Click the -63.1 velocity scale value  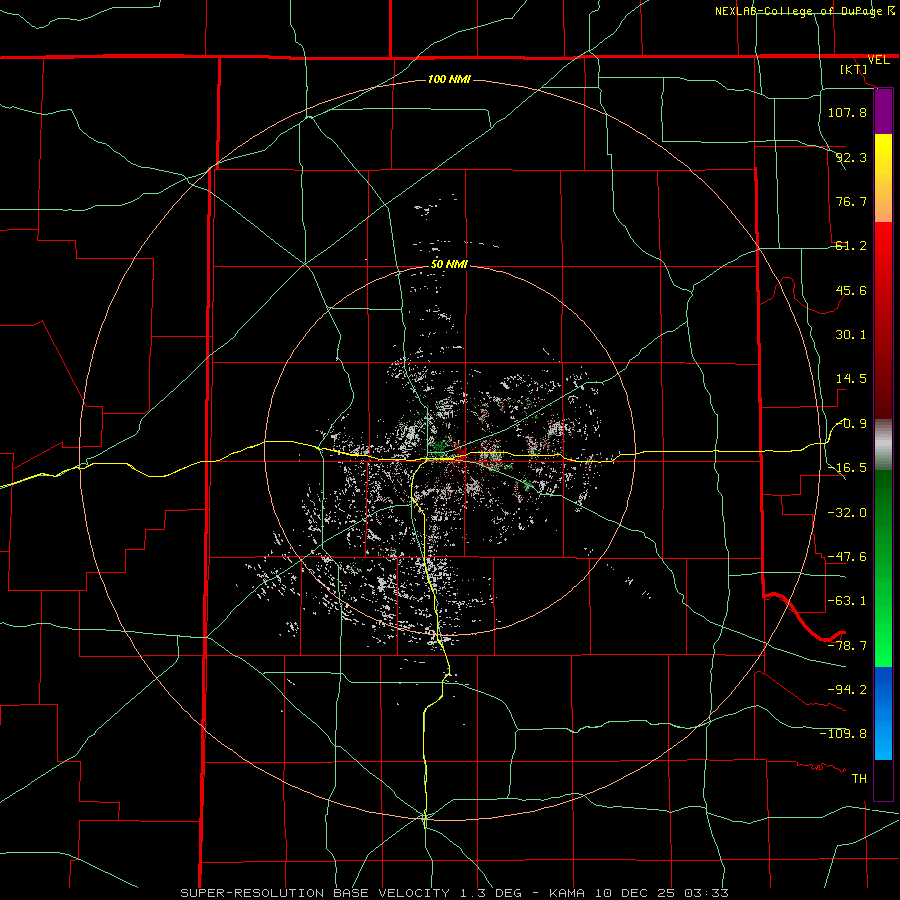[847, 601]
